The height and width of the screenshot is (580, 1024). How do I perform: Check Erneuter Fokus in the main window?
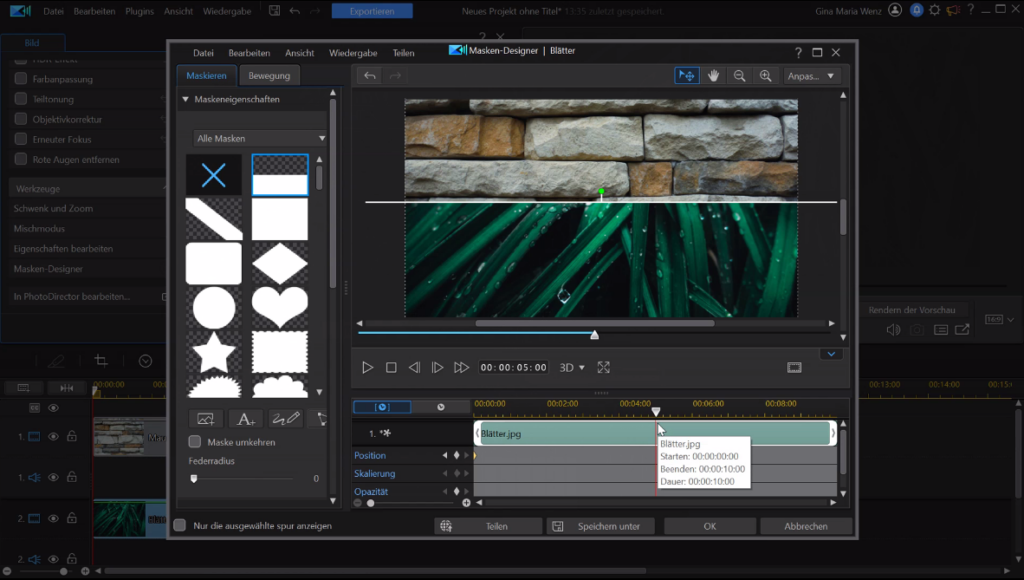click(x=21, y=139)
